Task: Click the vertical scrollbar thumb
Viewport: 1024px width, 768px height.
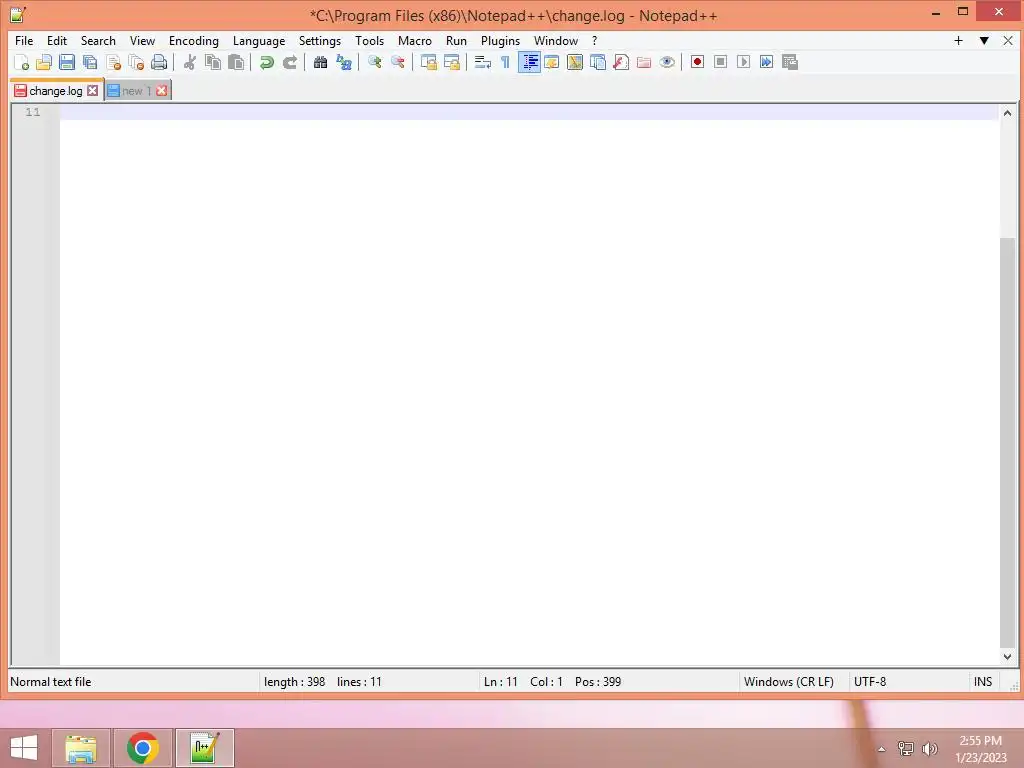Action: [x=1007, y=443]
